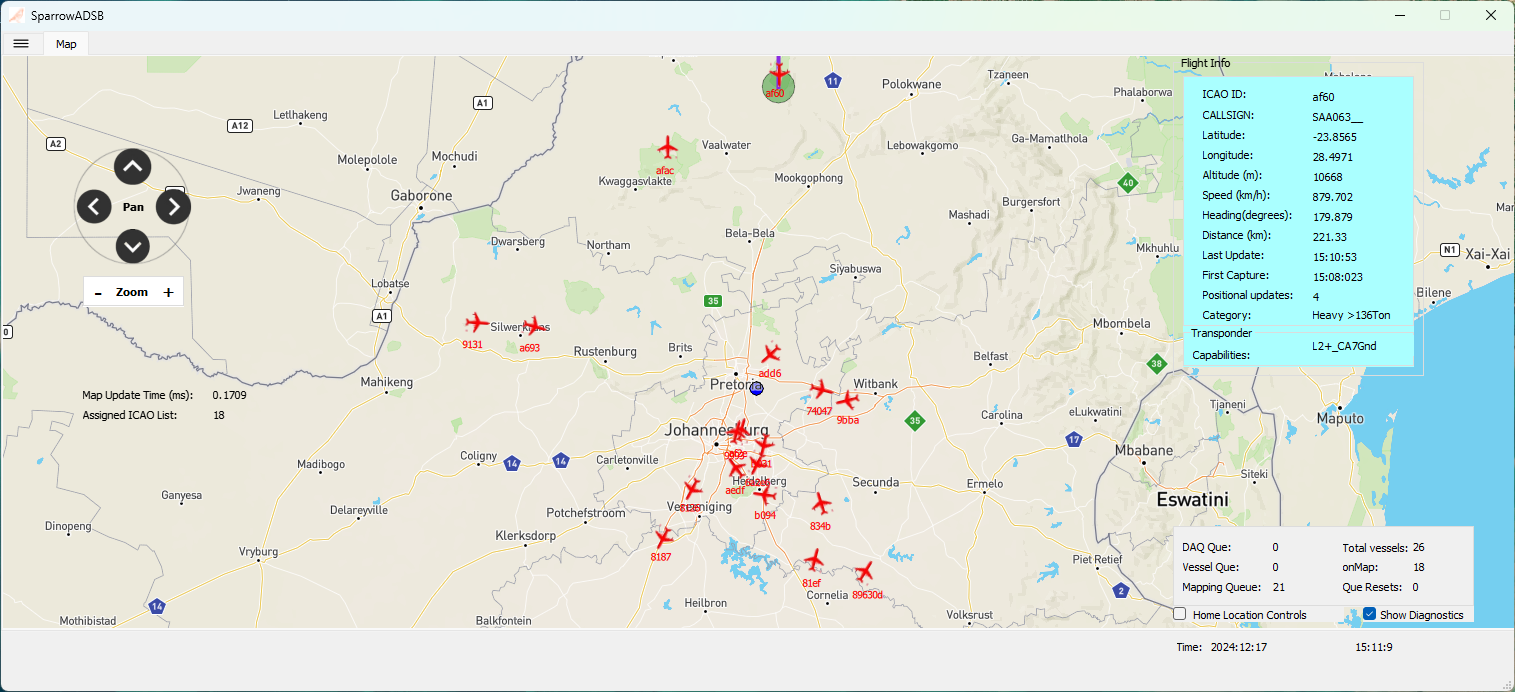This screenshot has height=692, width=1515.
Task: Open the hamburger menu
Action: pyautogui.click(x=21, y=43)
